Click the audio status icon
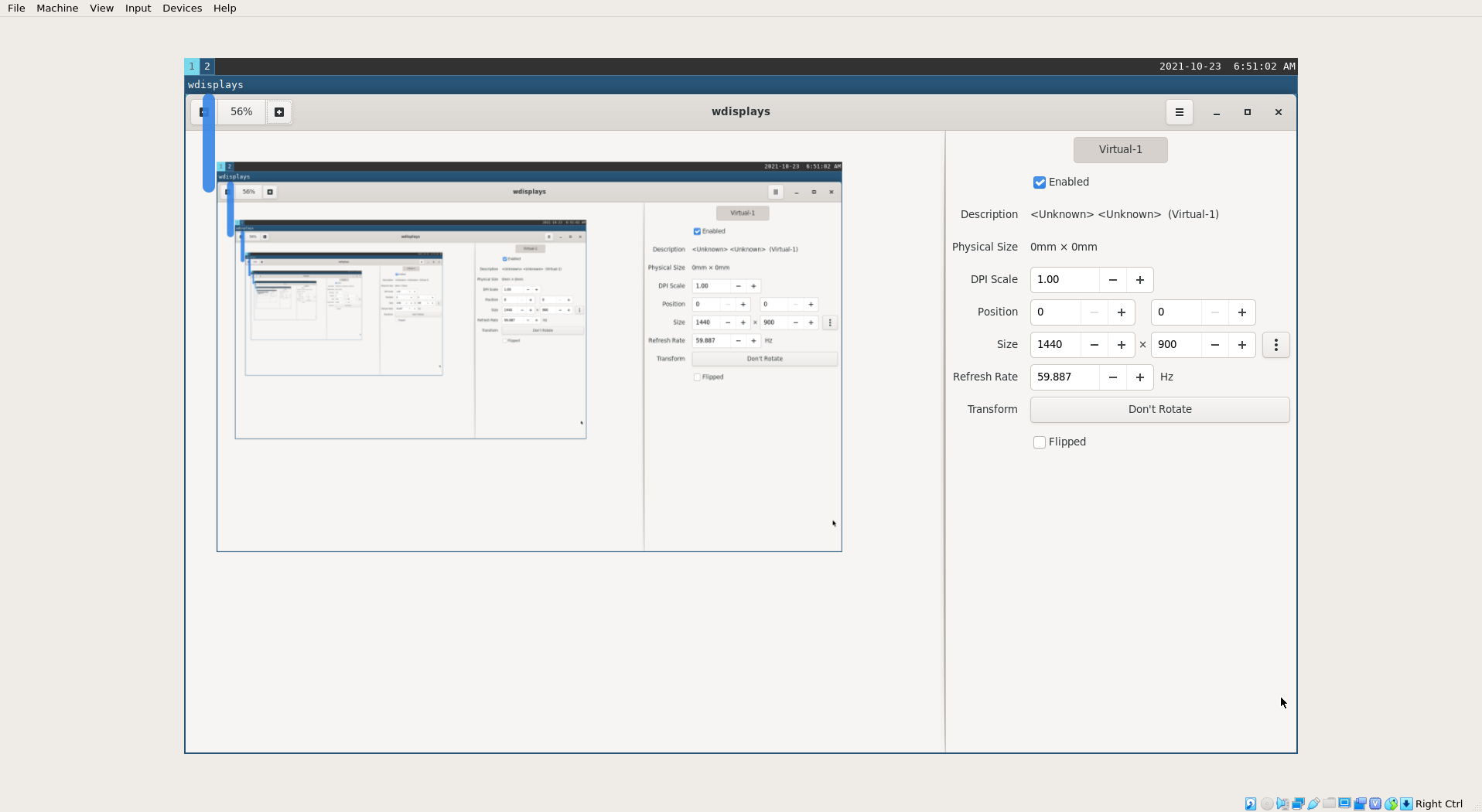Image resolution: width=1482 pixels, height=812 pixels. point(1282,803)
